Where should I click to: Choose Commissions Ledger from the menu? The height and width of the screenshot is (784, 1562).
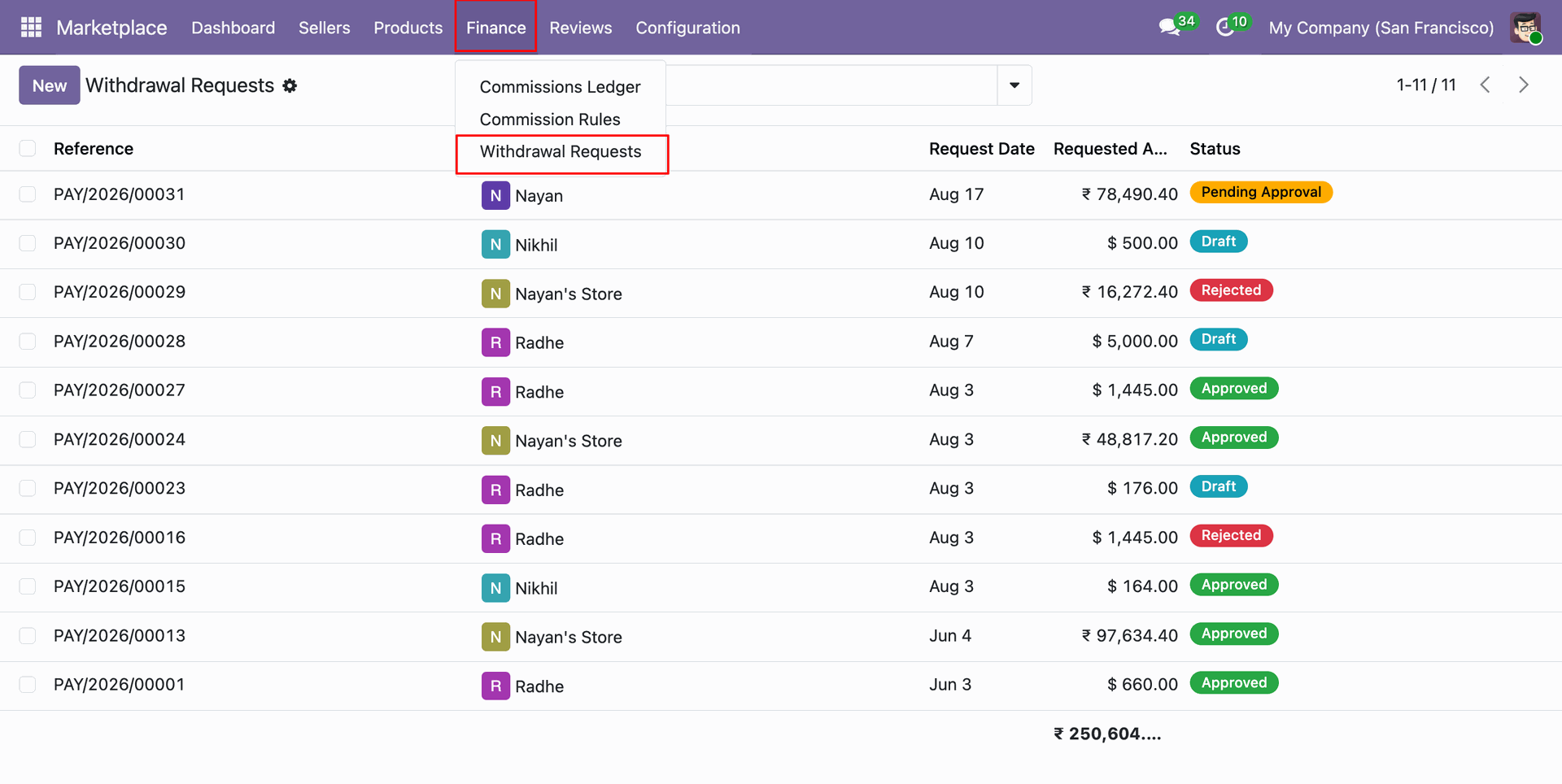(560, 87)
